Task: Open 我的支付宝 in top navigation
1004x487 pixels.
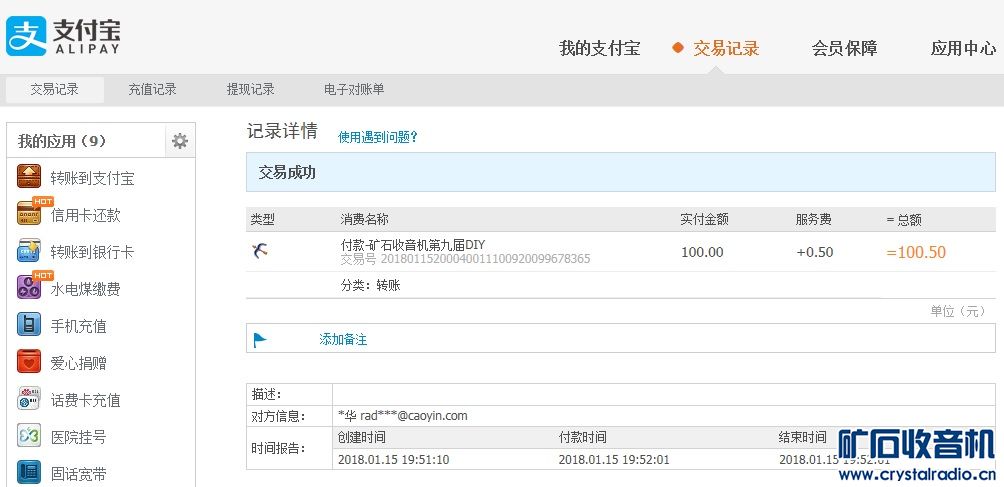Action: 599,48
